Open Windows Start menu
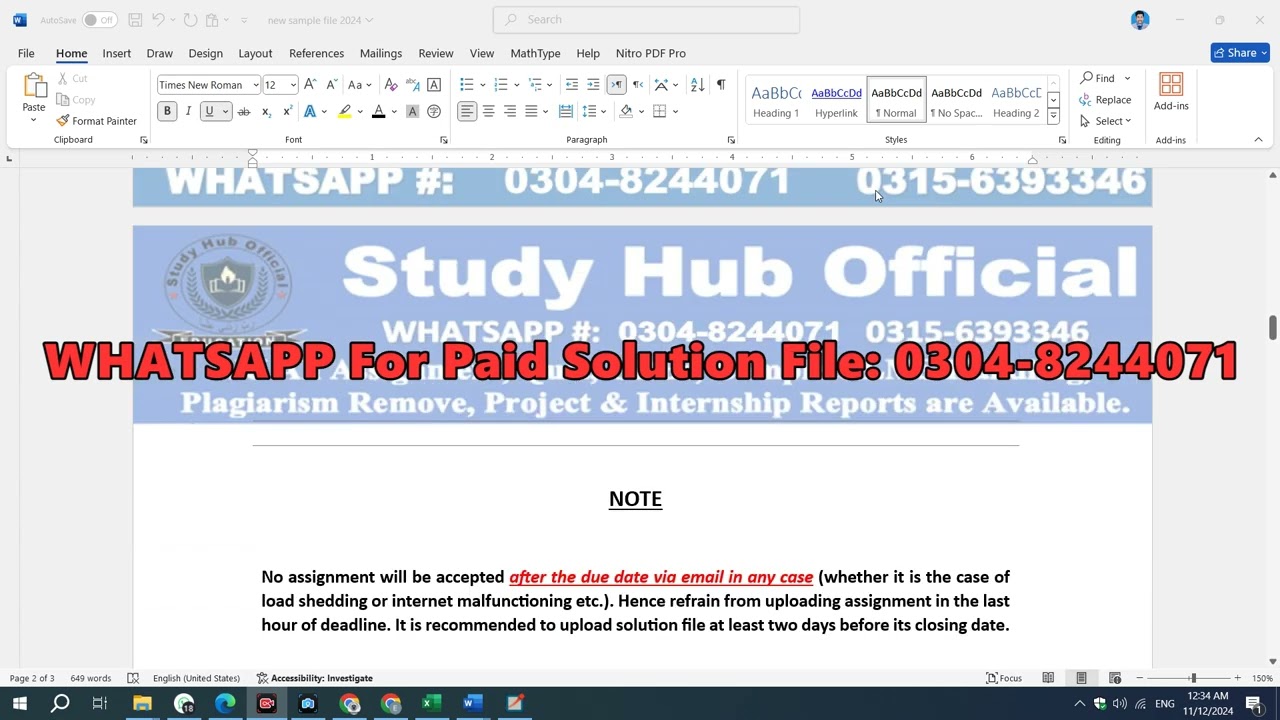Viewport: 1280px width, 720px height. pos(19,703)
